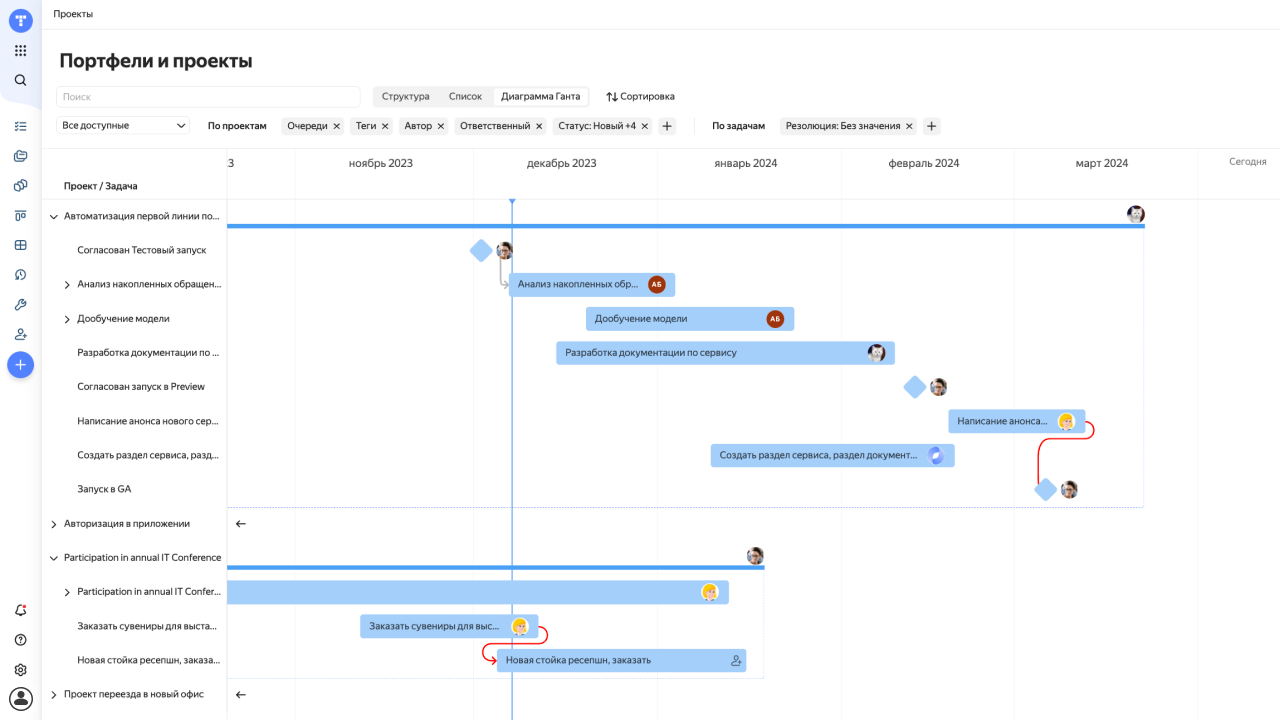Open the search icon in sidebar
Image resolution: width=1280 pixels, height=720 pixels.
20,80
